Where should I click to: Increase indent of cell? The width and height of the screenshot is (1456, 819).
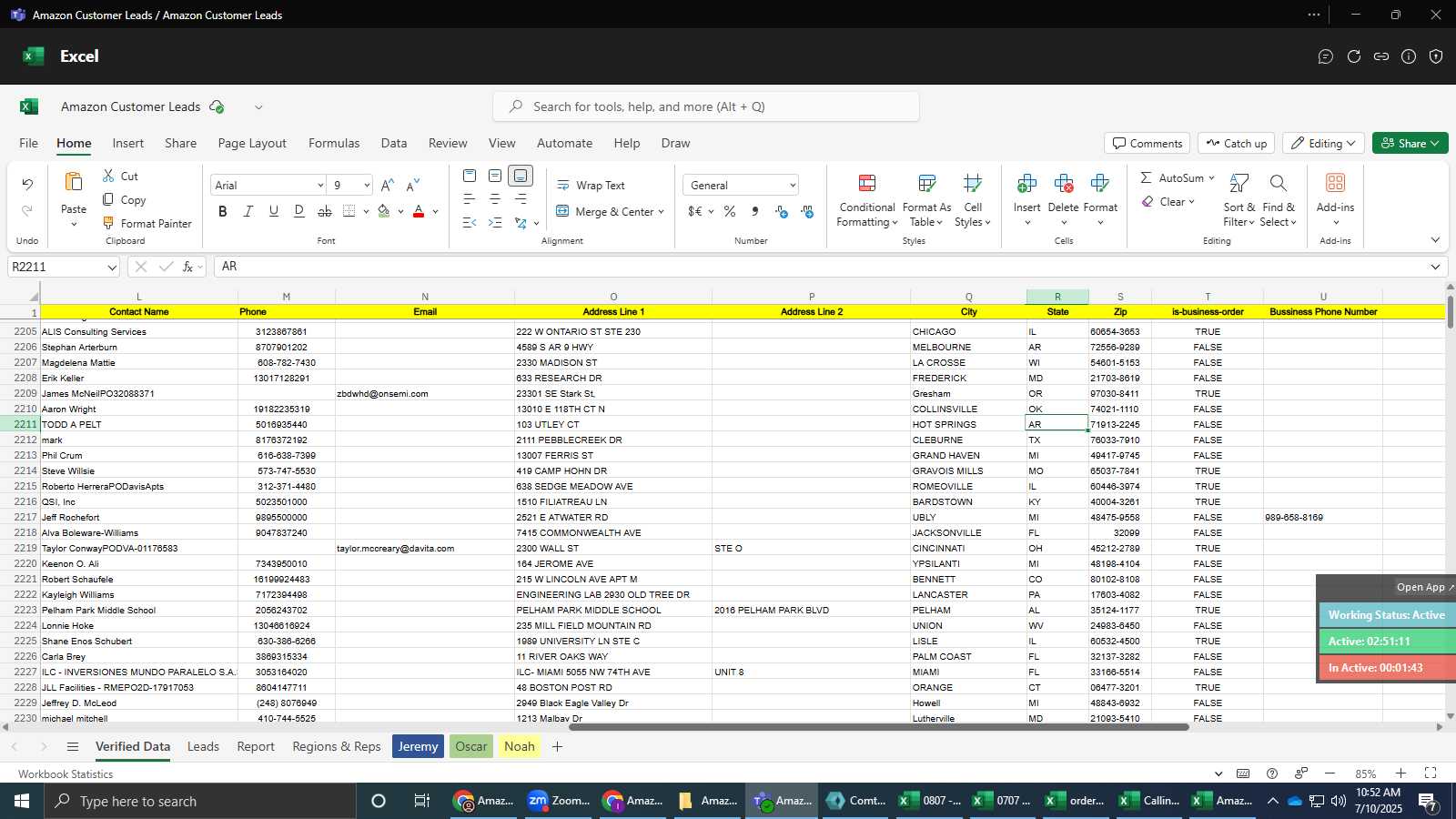[x=495, y=222]
